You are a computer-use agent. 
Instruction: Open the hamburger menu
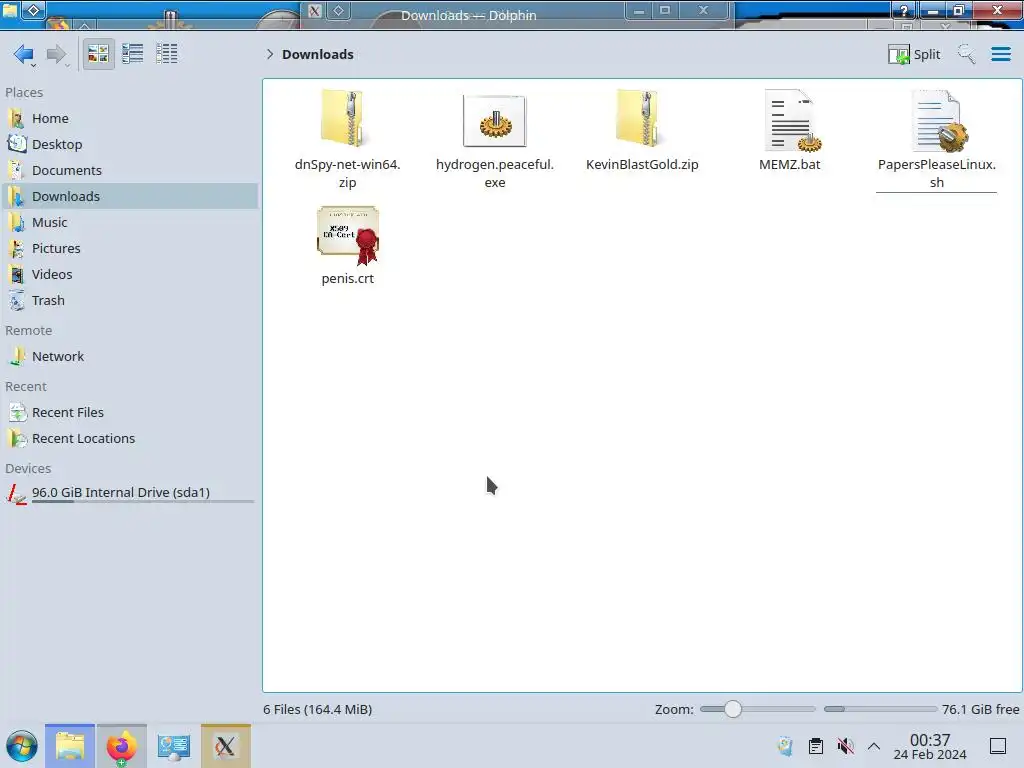[1000, 54]
